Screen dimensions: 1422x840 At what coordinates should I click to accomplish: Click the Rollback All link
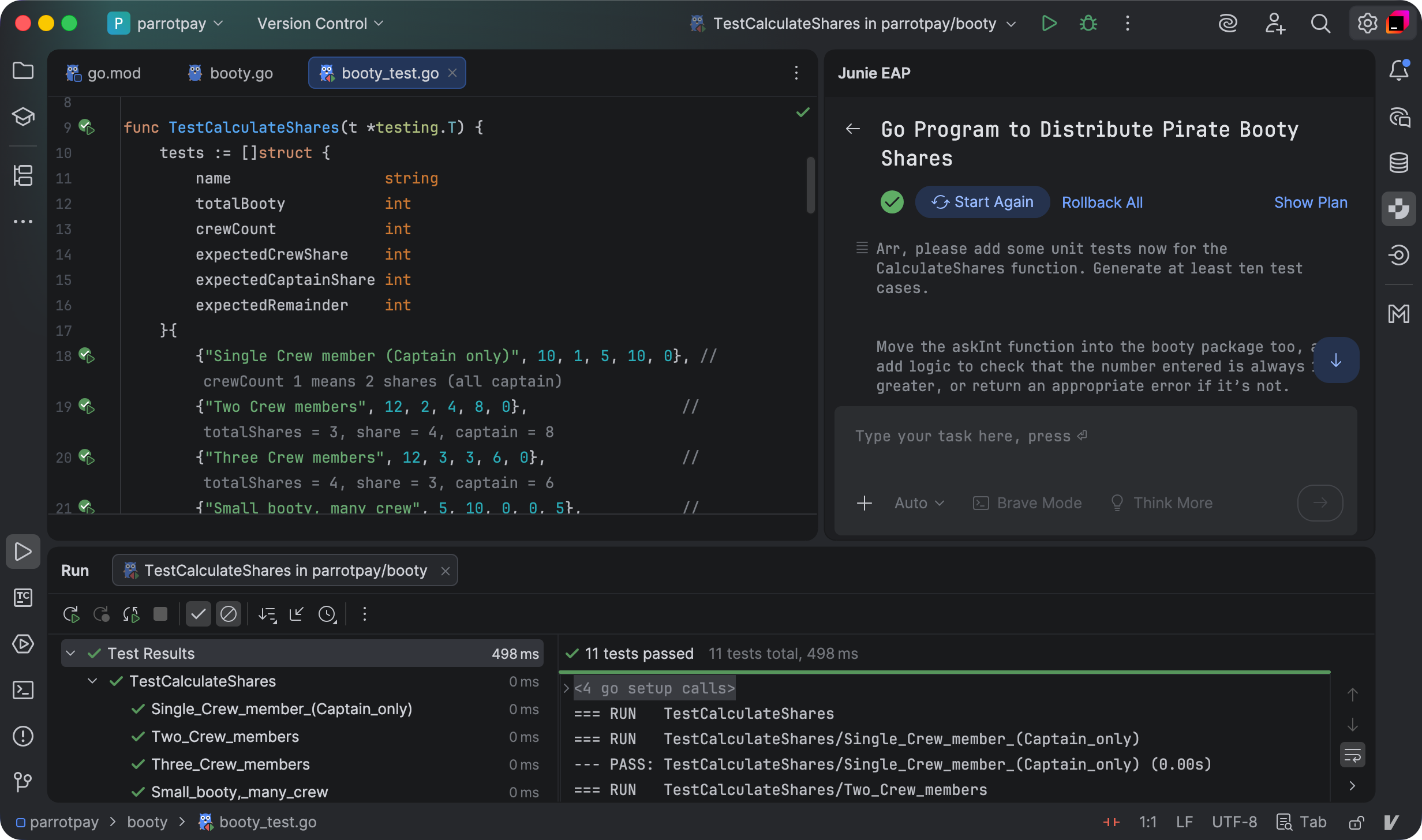pos(1102,202)
